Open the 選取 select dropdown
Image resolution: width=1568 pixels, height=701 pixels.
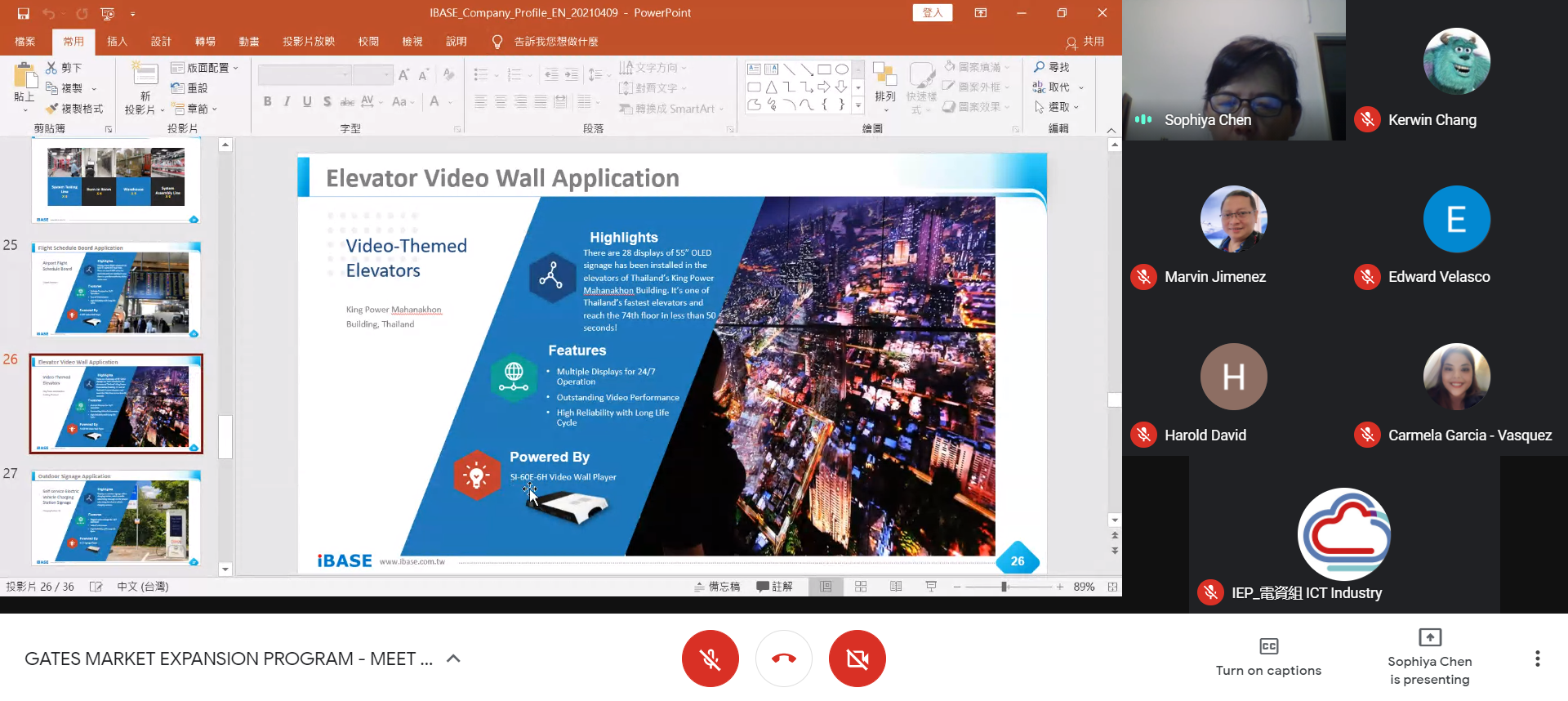[x=1056, y=107]
